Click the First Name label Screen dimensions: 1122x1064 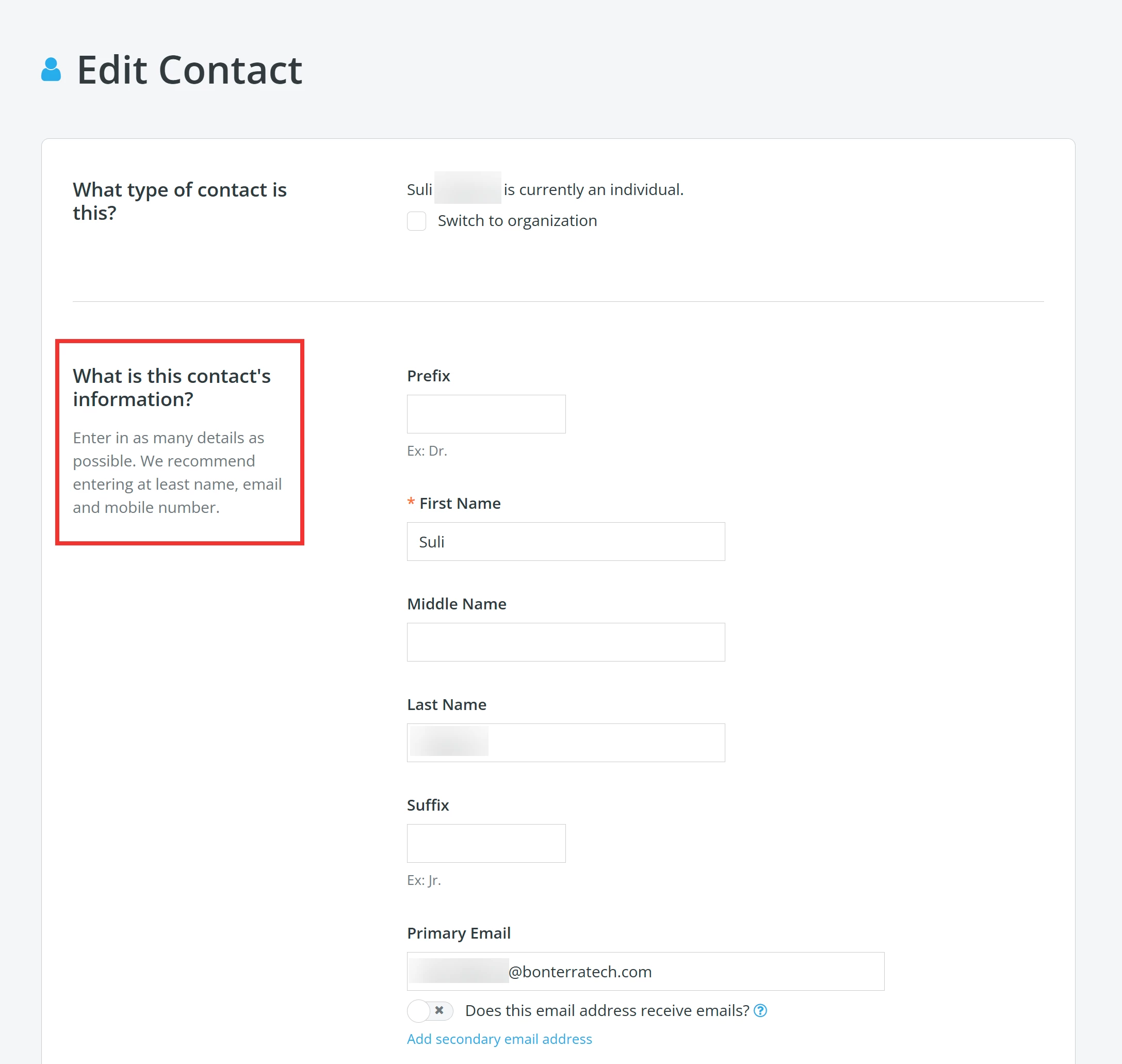click(459, 503)
